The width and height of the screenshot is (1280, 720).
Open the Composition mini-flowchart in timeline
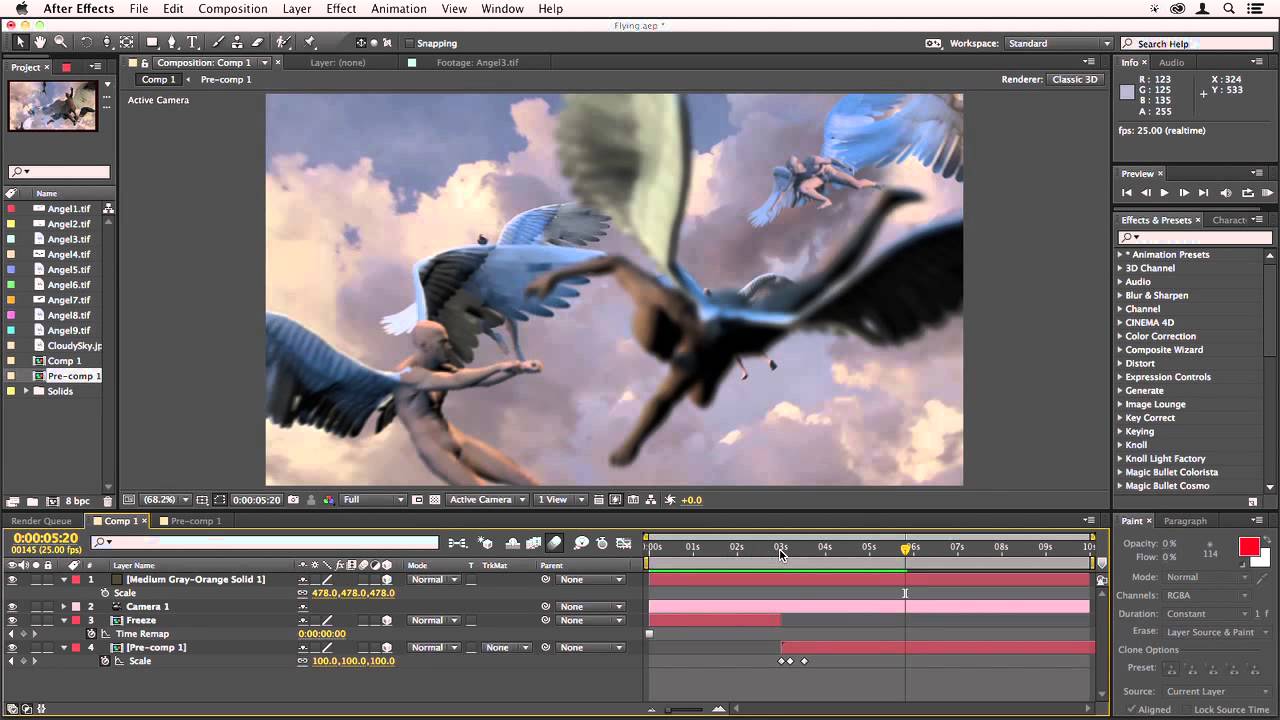tap(457, 543)
